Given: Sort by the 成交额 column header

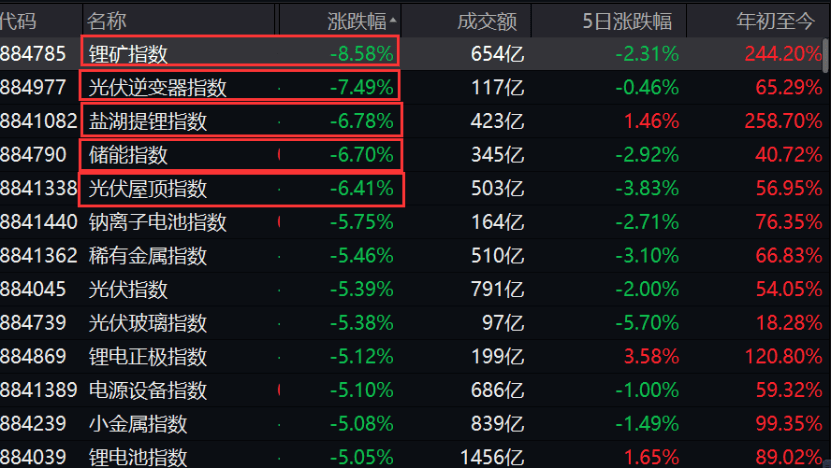Looking at the screenshot, I should [487, 21].
